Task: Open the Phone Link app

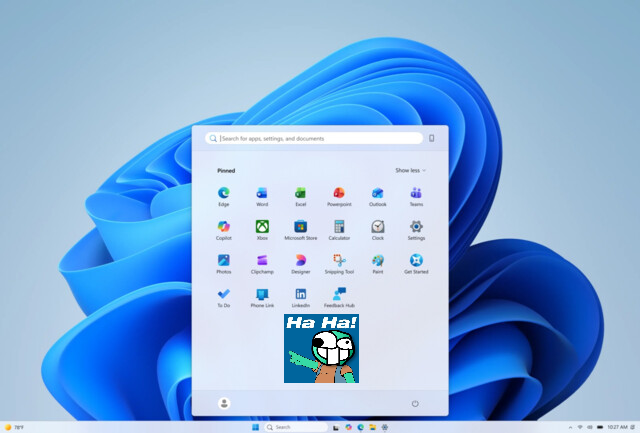Action: (x=262, y=298)
